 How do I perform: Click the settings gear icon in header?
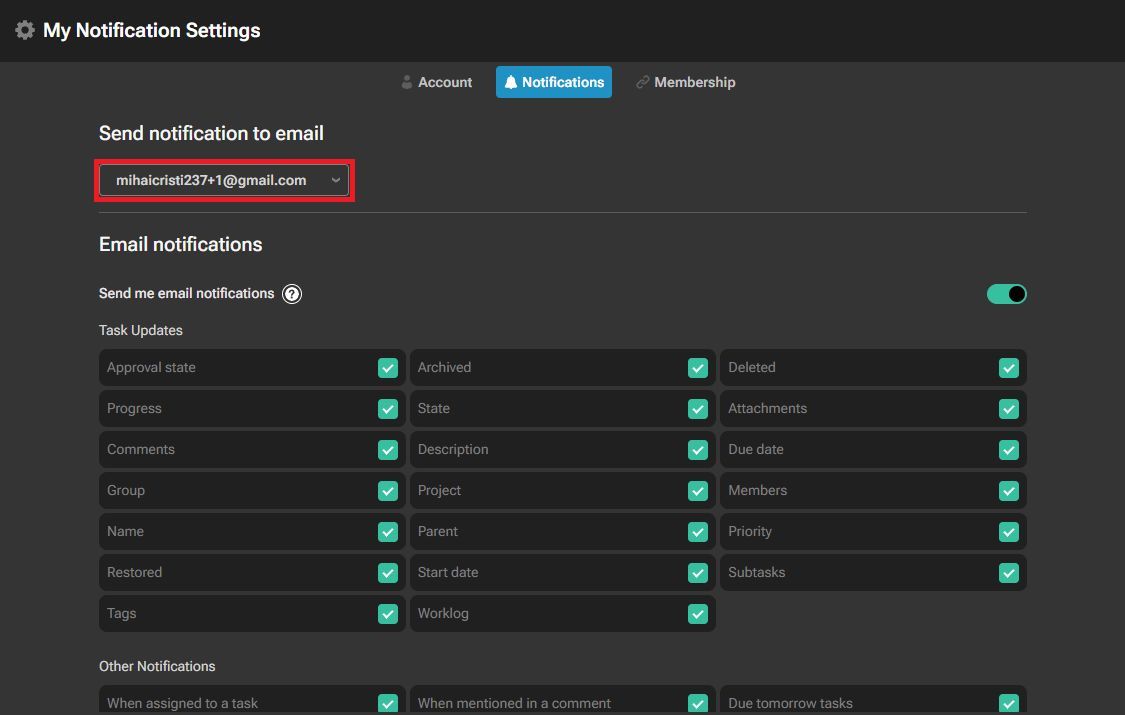coord(25,30)
